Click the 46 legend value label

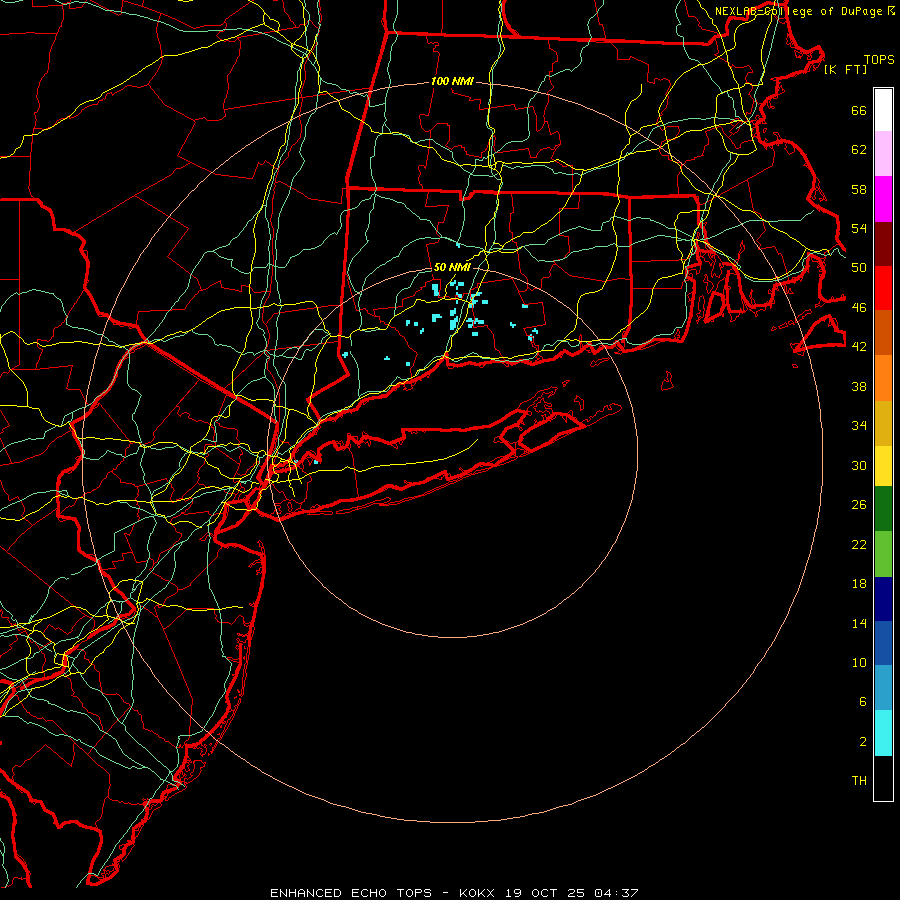[x=859, y=307]
